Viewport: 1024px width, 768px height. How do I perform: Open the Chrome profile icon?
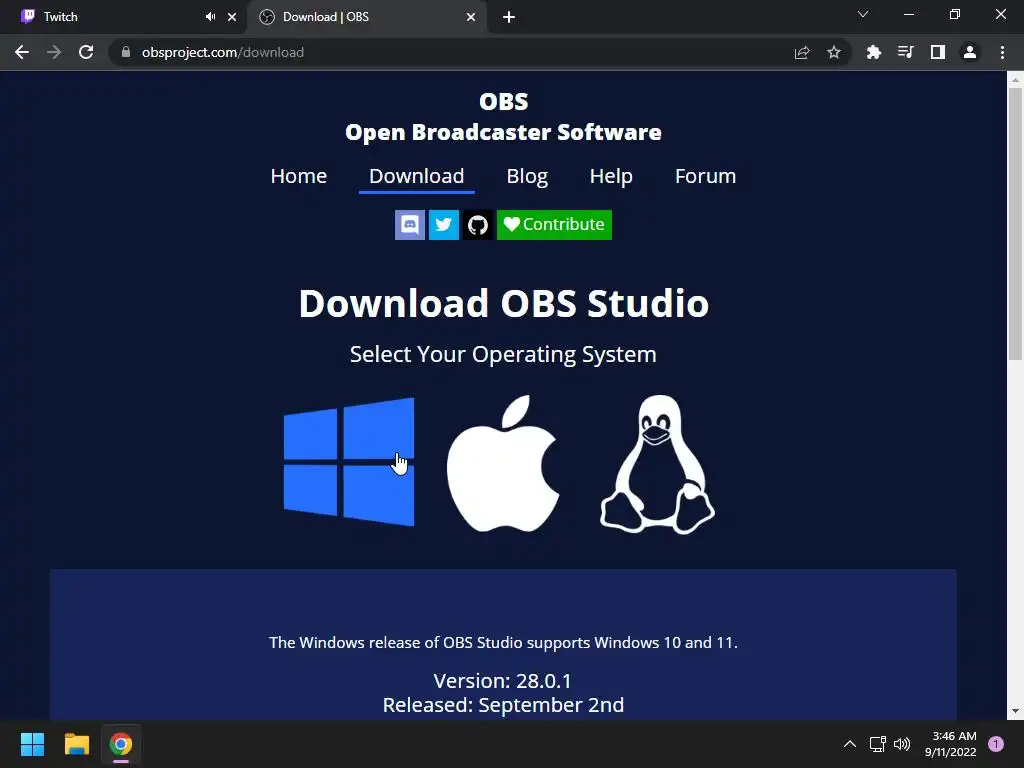[970, 52]
